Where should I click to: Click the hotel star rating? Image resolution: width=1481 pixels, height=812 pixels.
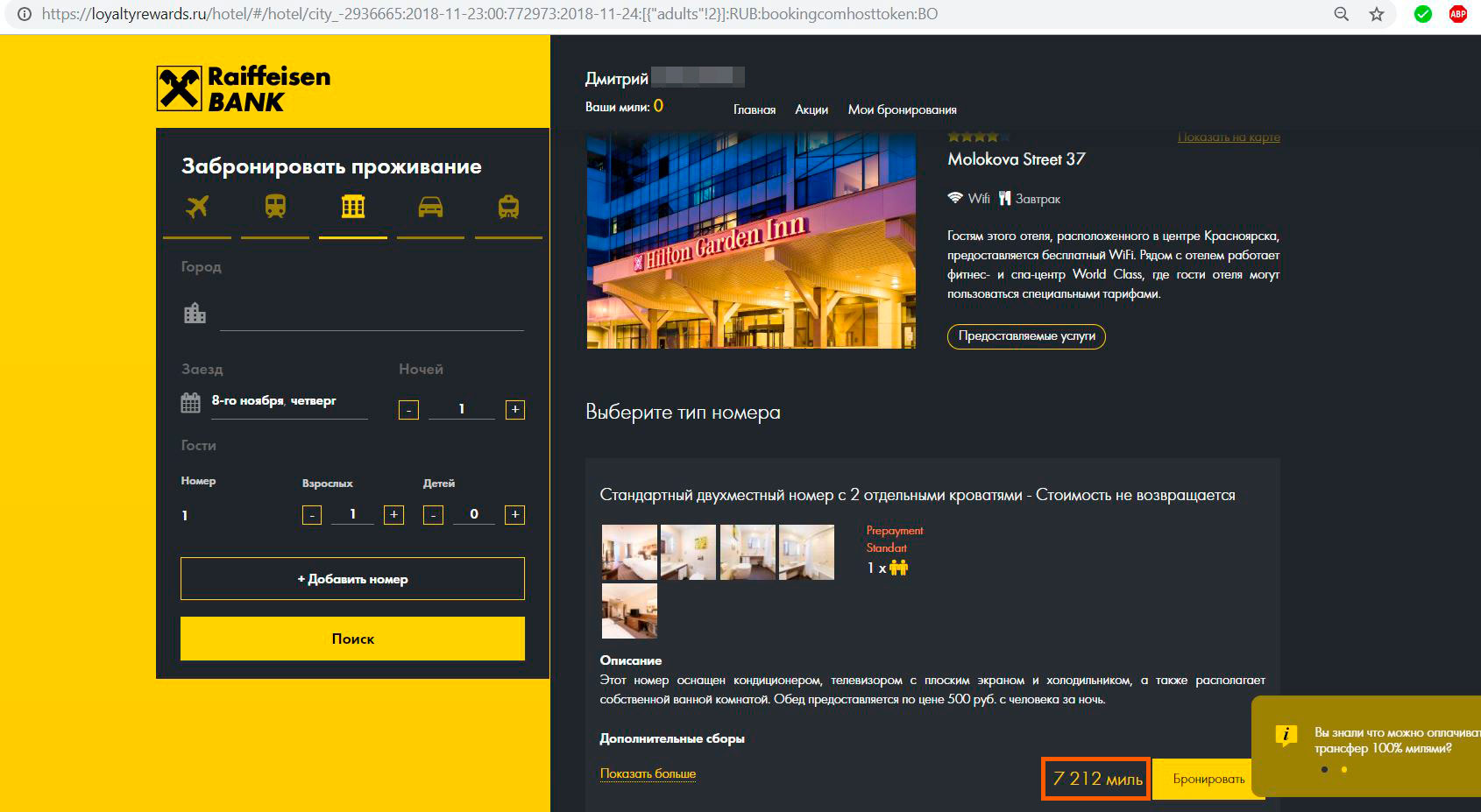[x=979, y=137]
